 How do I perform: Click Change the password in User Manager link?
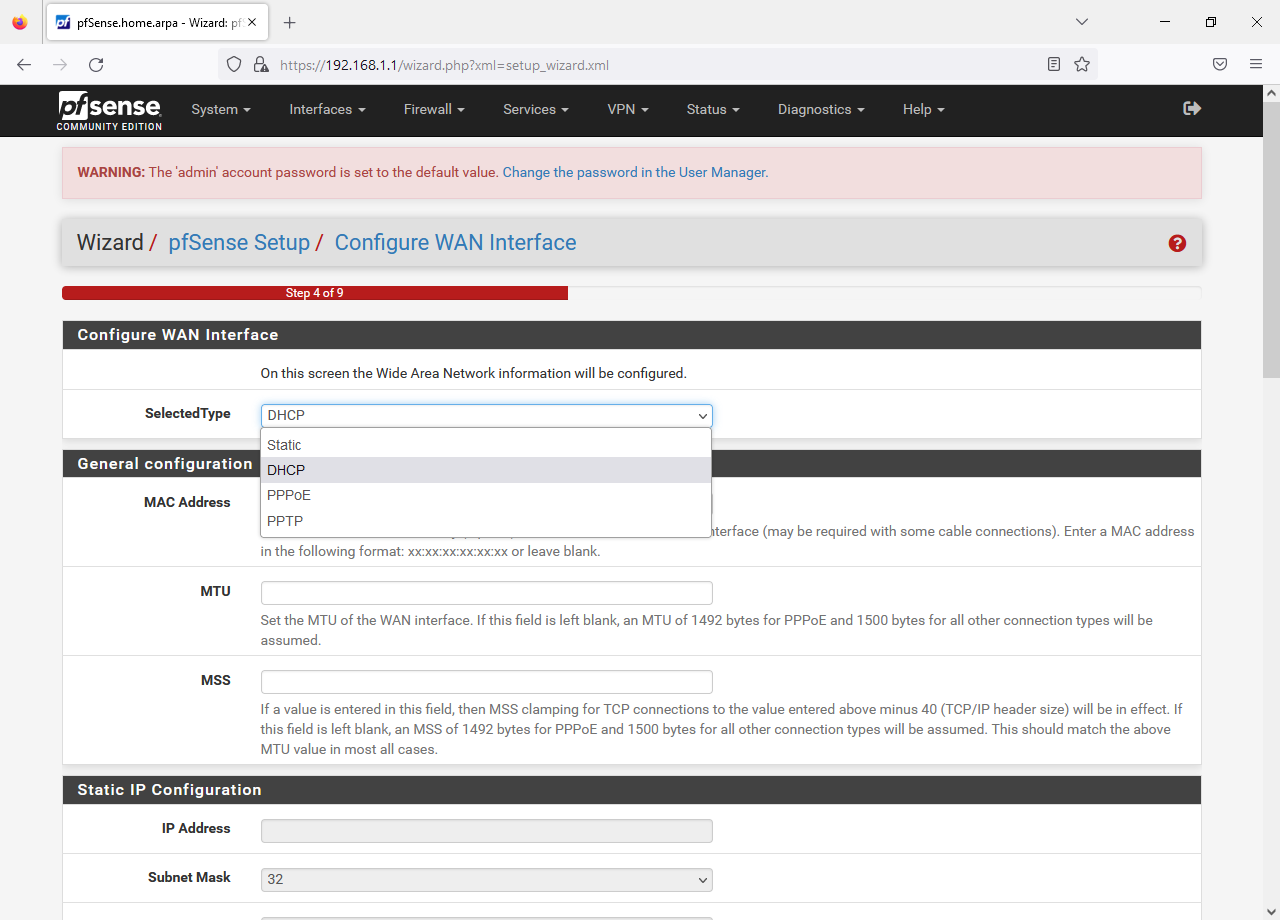click(634, 172)
